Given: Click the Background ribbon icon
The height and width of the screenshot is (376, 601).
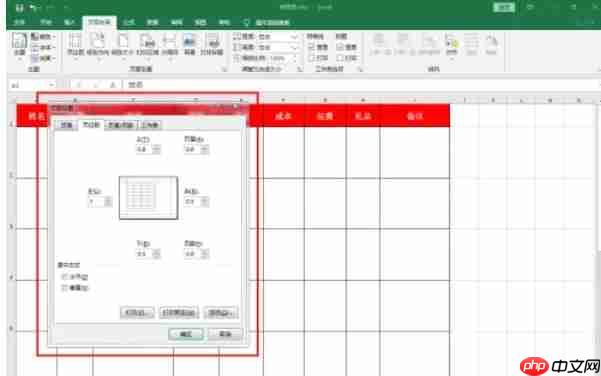Looking at the screenshot, I should click(x=189, y=45).
